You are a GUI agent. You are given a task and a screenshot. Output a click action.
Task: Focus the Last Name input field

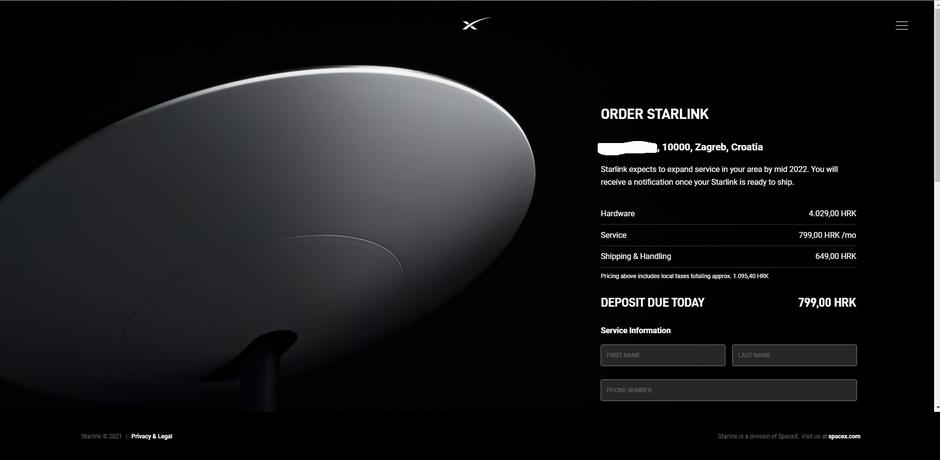tap(794, 355)
